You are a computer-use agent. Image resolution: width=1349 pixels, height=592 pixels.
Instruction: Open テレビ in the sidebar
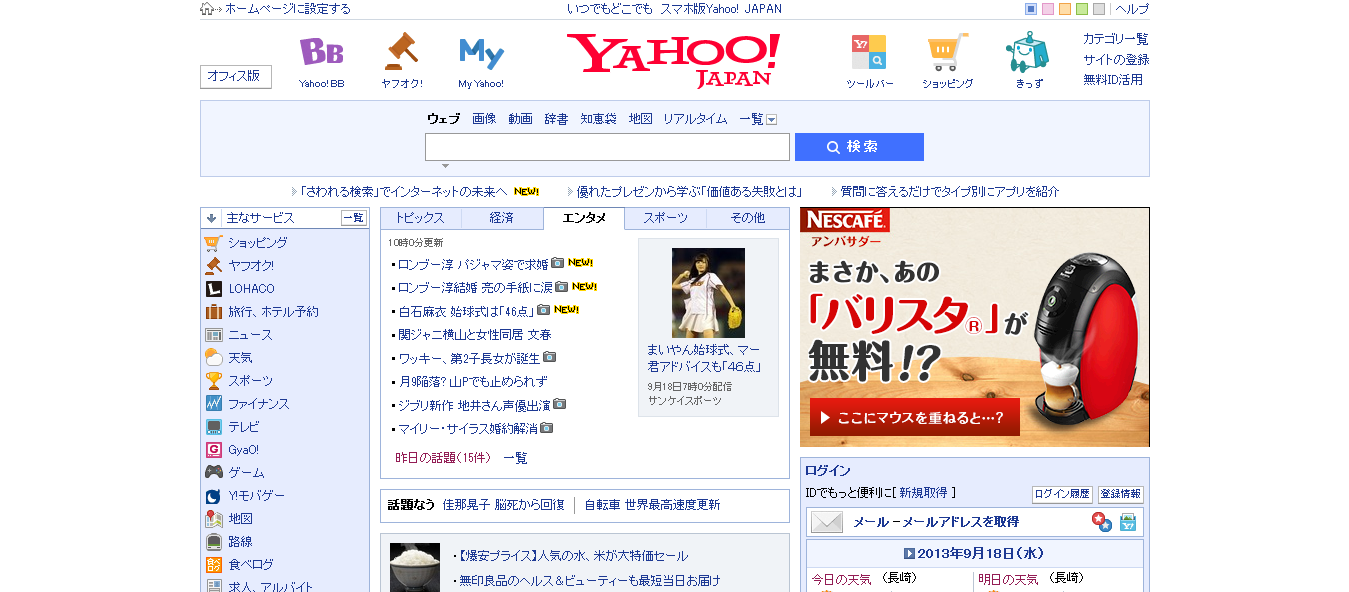pos(244,427)
